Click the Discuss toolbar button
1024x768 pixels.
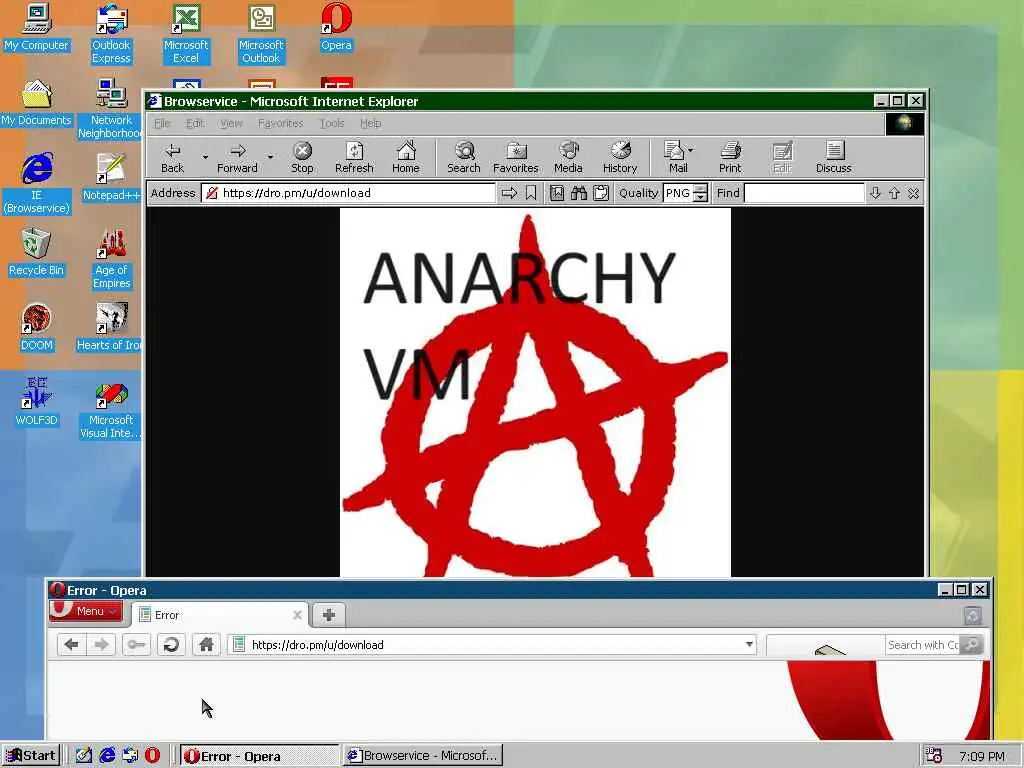click(x=834, y=157)
